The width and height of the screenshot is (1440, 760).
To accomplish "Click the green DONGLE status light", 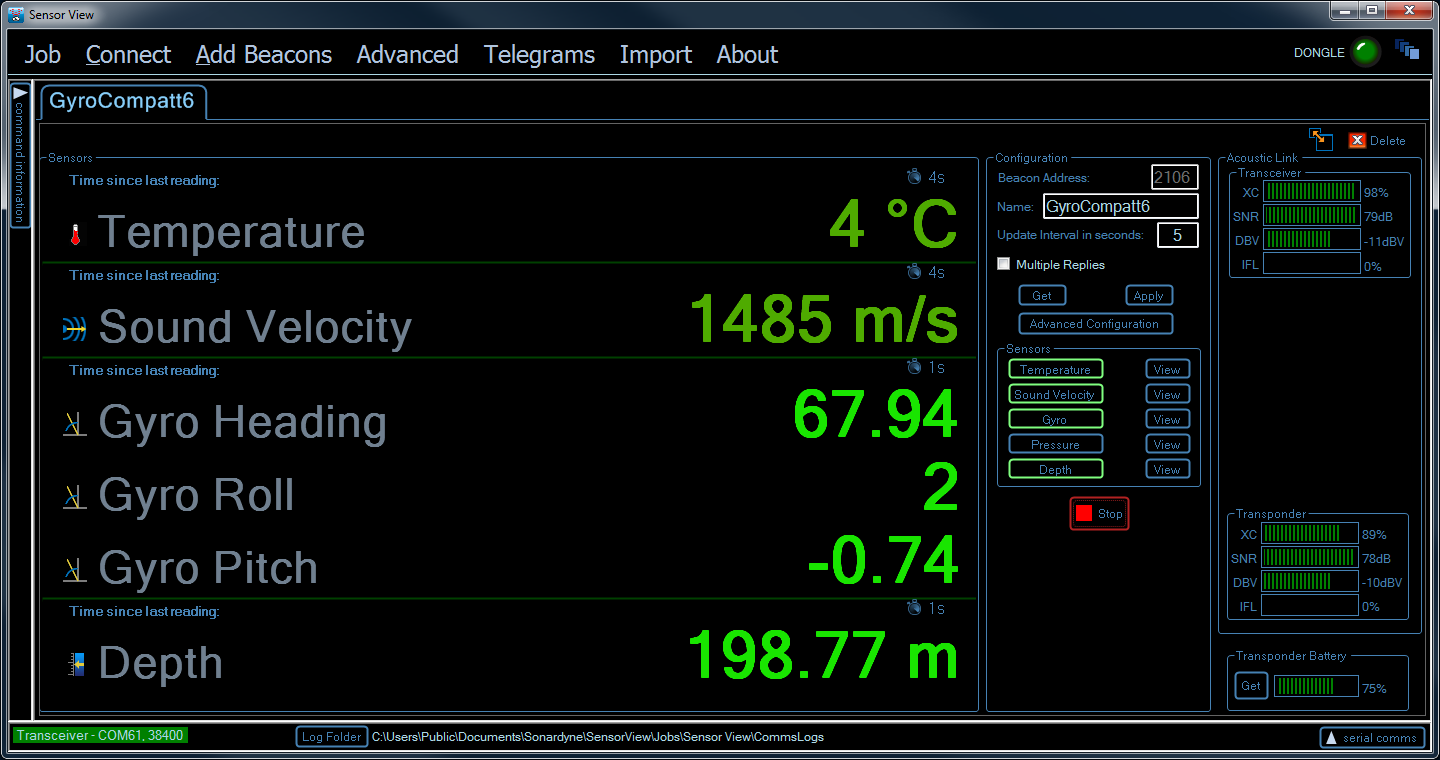I will (x=1365, y=51).
